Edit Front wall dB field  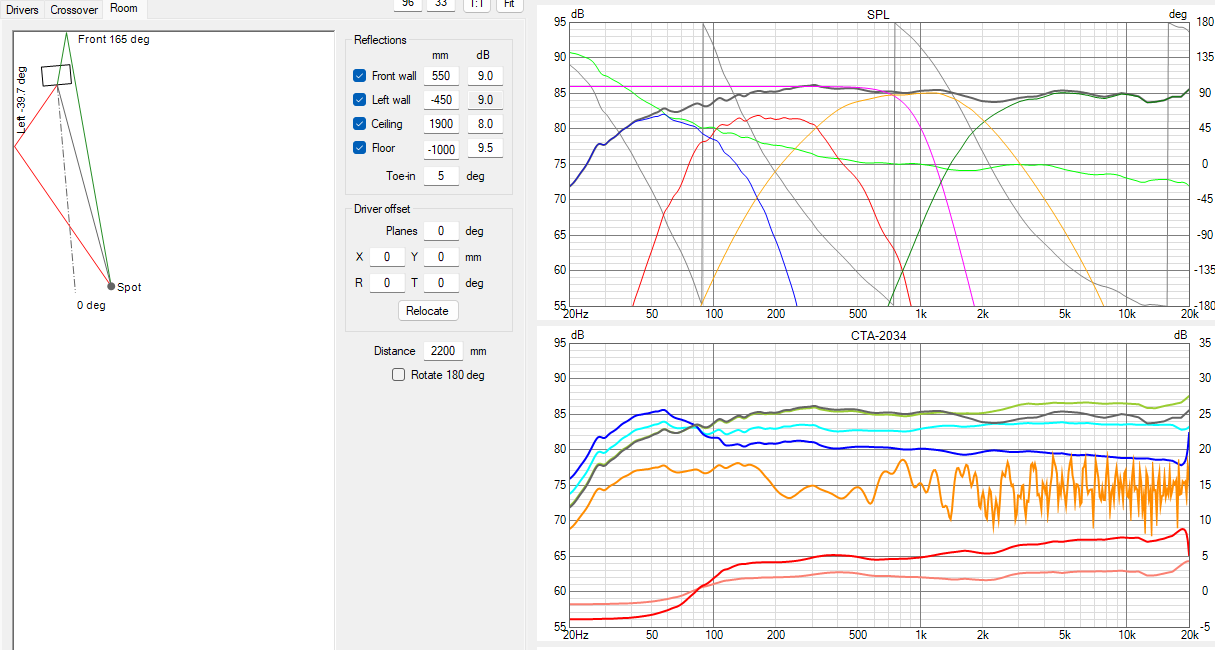pyautogui.click(x=485, y=76)
